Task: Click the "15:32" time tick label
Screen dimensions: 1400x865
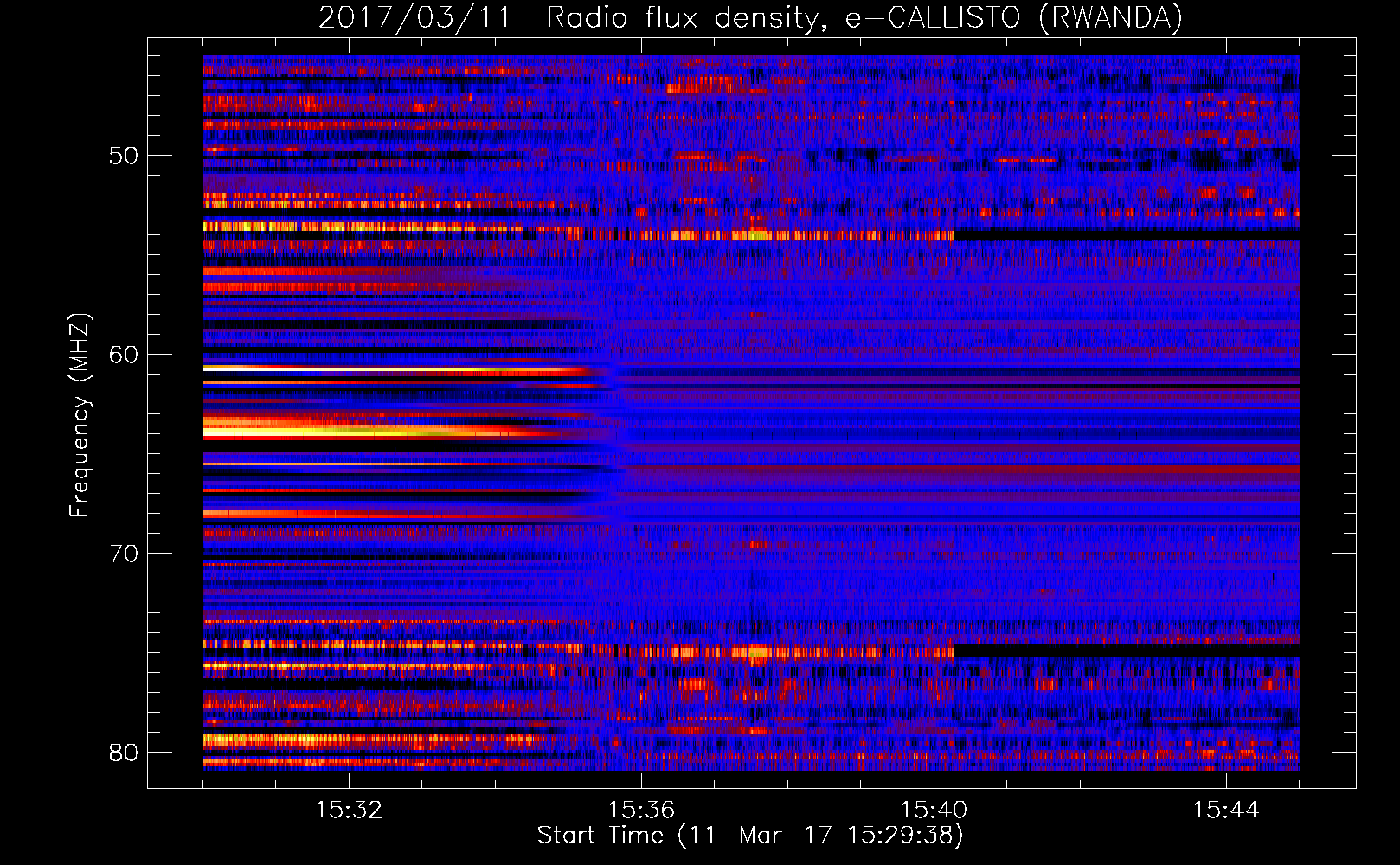Action: click(349, 811)
